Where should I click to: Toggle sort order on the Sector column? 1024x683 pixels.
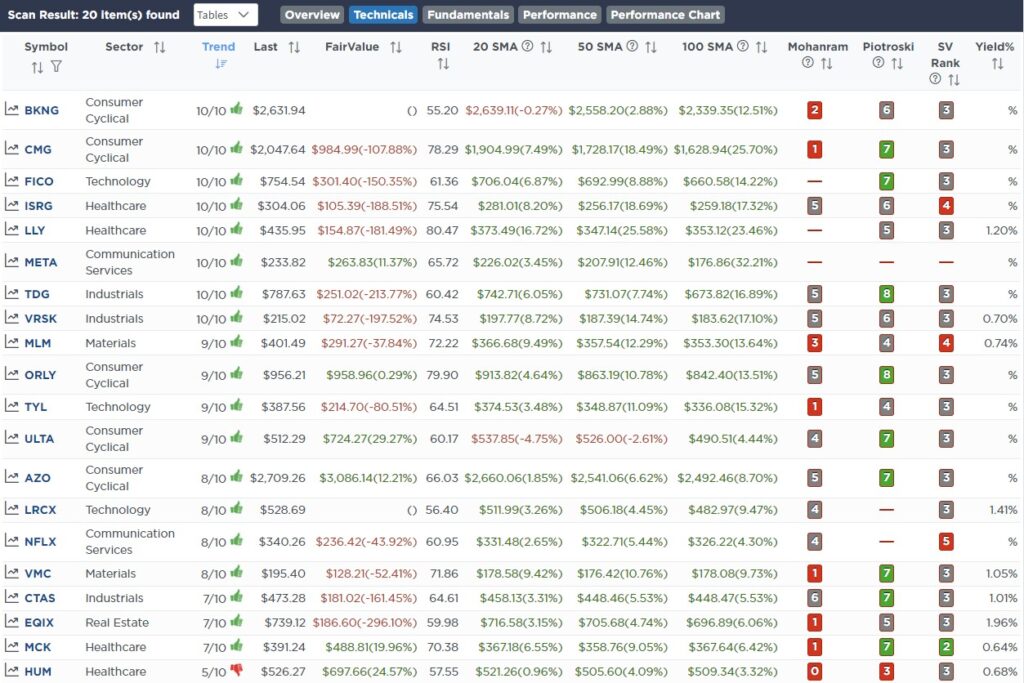[x=160, y=47]
